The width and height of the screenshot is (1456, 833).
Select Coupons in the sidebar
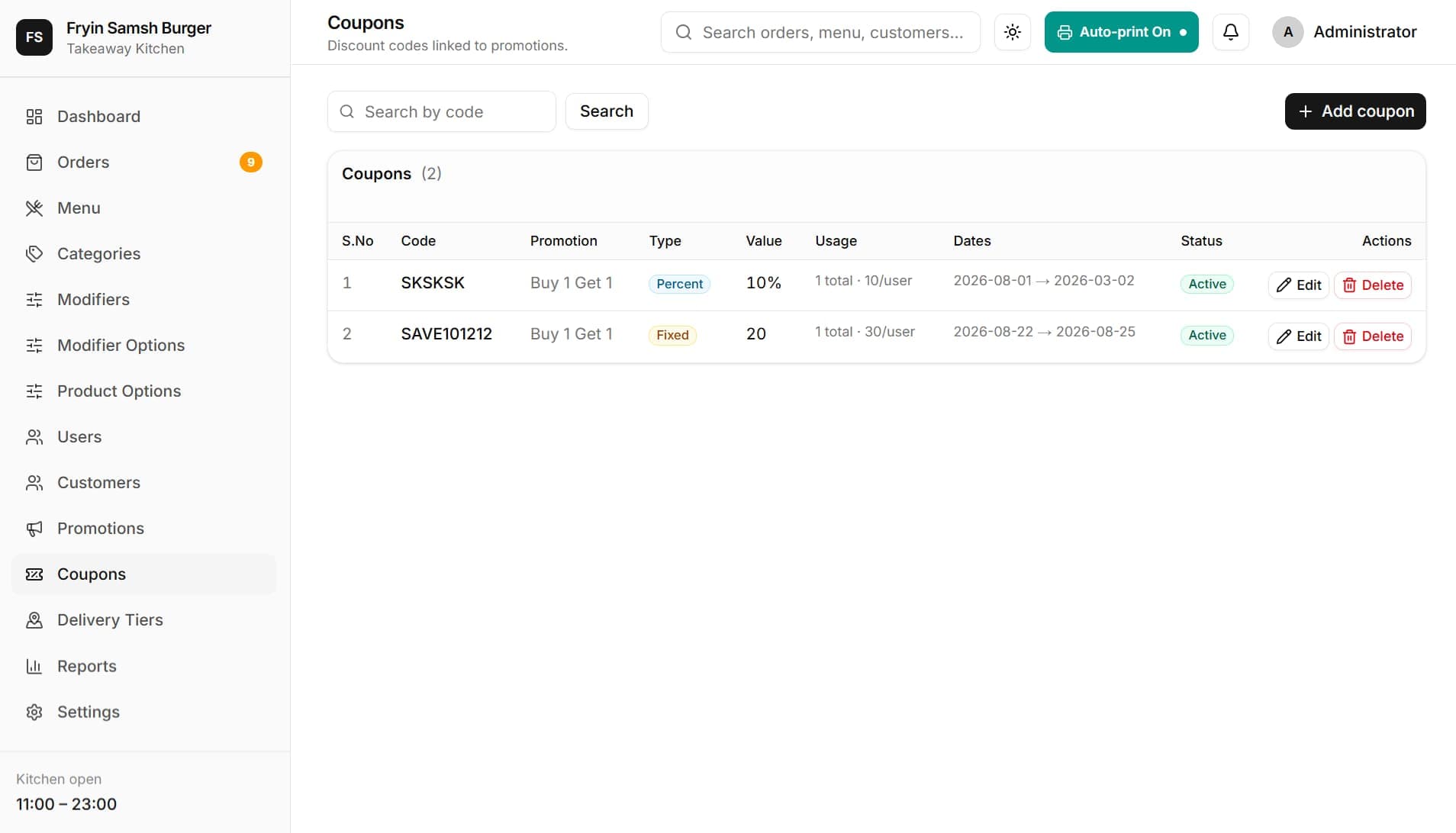143,574
